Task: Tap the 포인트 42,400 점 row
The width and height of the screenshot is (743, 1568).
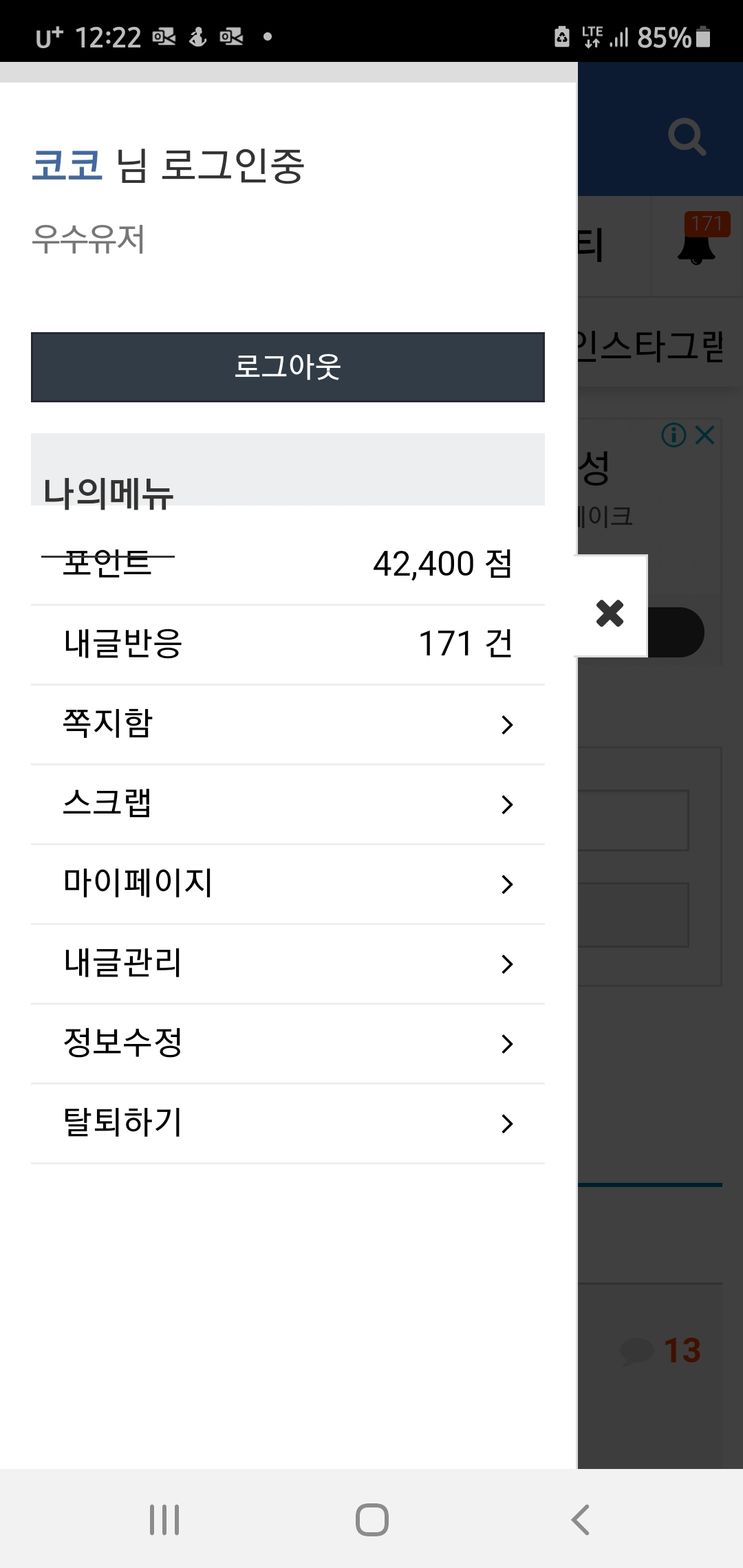Action: pyautogui.click(x=288, y=565)
